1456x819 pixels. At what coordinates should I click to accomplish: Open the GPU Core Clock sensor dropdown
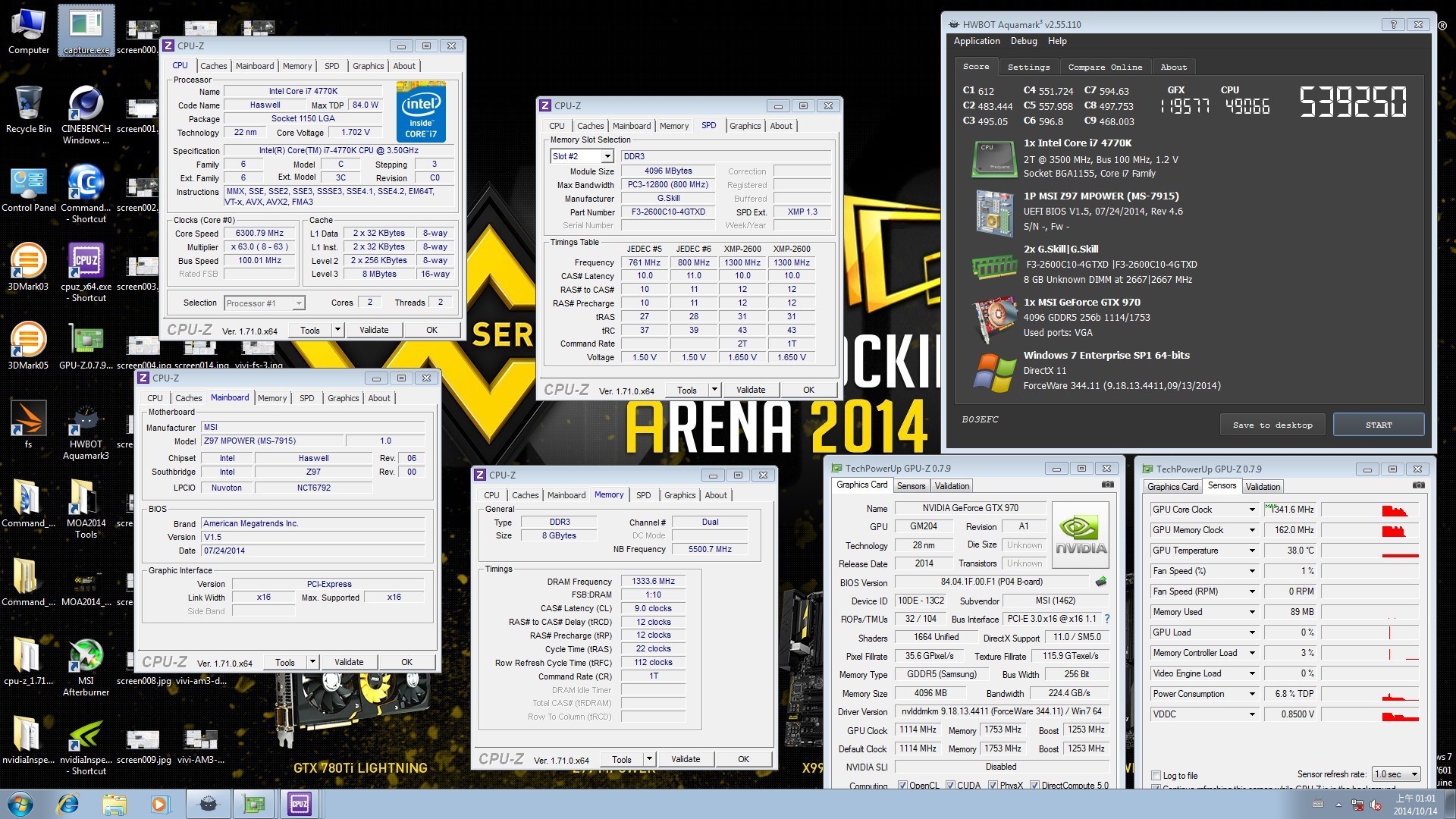point(1252,510)
